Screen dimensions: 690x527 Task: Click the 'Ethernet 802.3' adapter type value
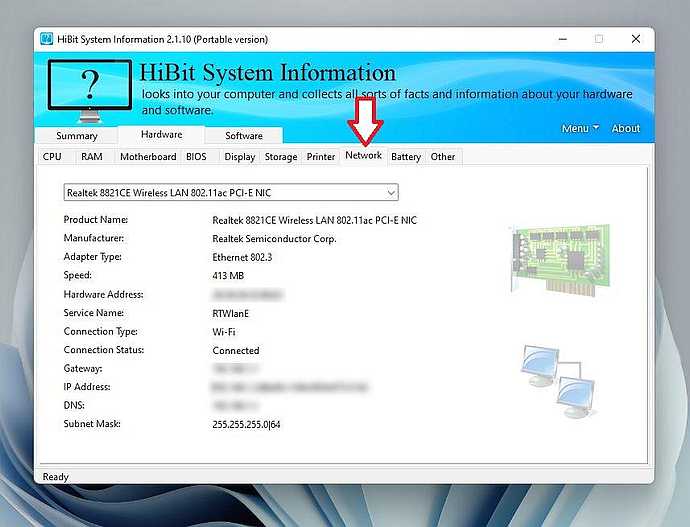click(x=242, y=257)
